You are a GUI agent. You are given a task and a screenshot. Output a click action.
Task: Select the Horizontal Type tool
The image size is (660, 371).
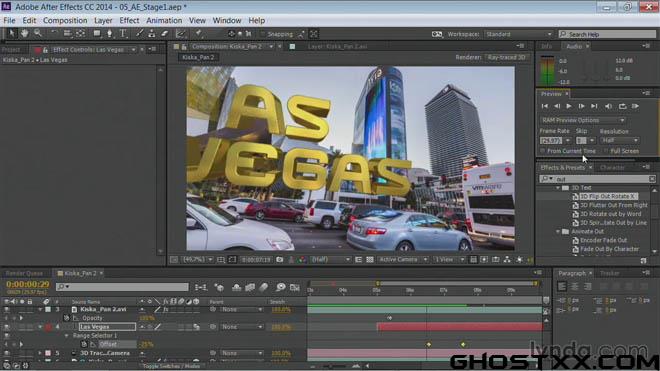click(x=123, y=34)
